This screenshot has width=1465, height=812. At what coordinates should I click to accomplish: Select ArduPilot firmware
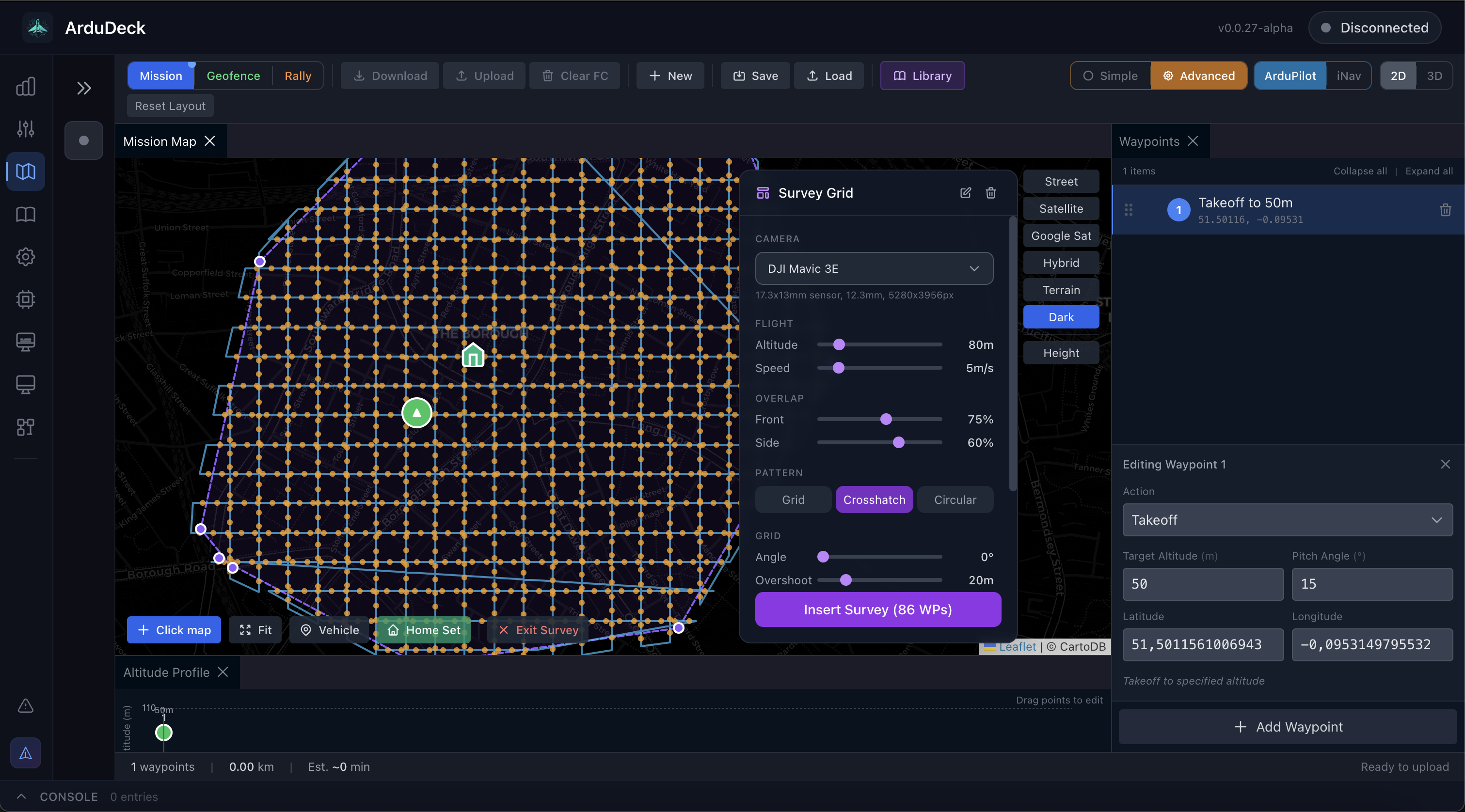coord(1290,76)
